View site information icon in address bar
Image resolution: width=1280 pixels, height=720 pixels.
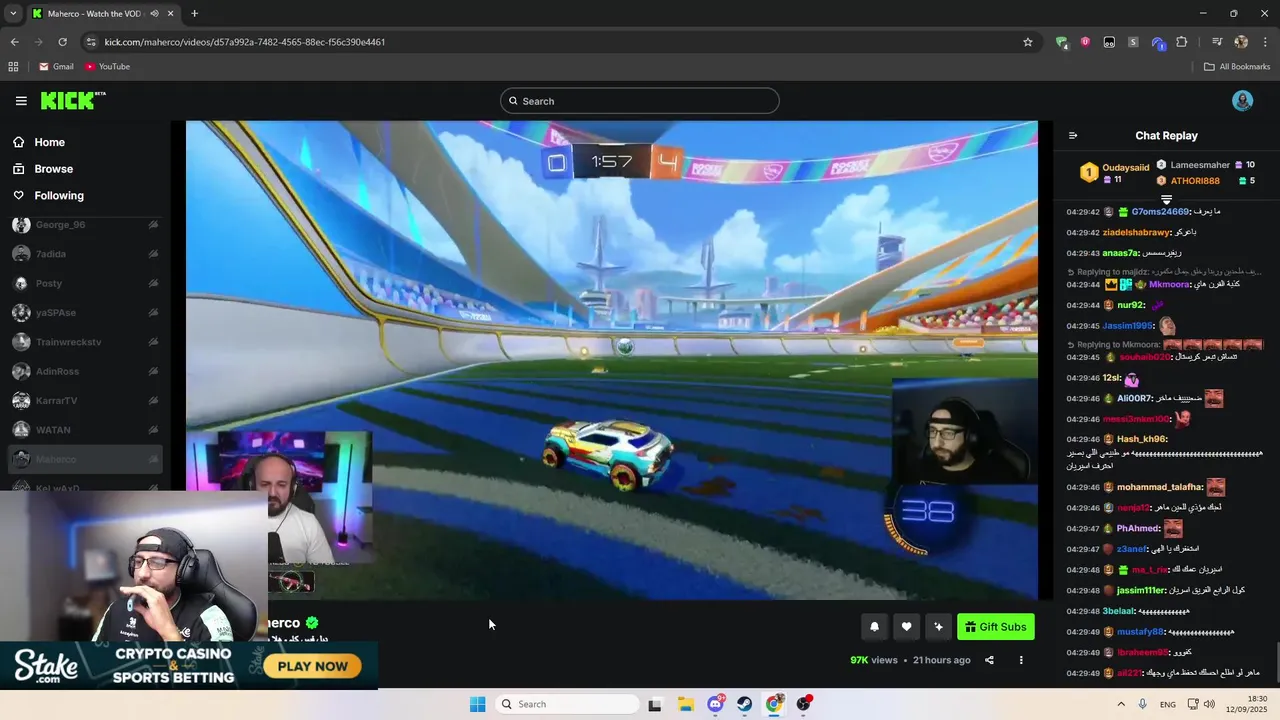click(91, 42)
